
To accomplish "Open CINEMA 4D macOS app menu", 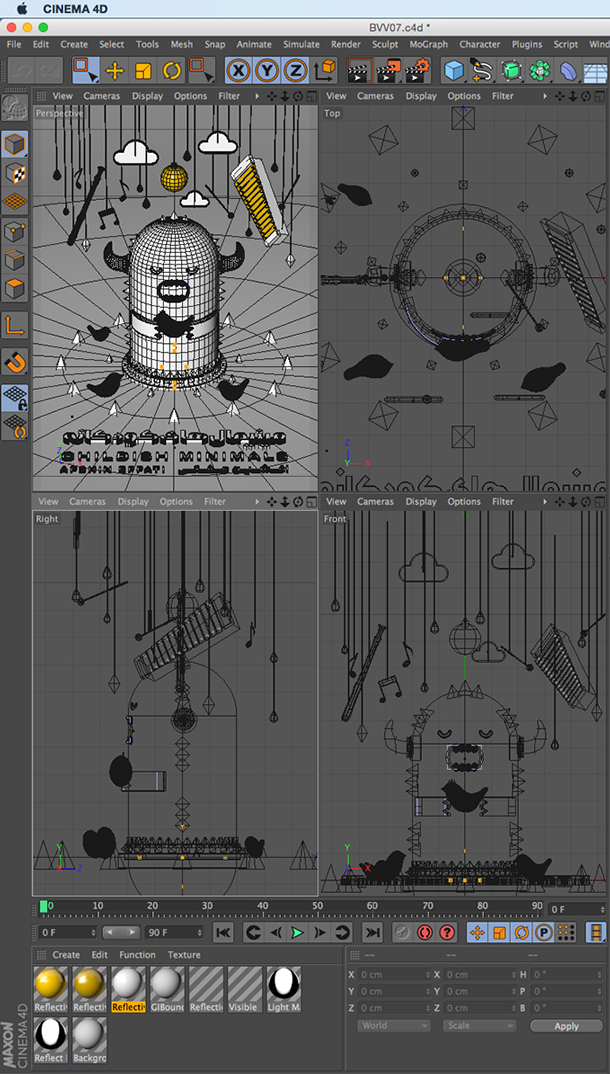I will point(75,9).
